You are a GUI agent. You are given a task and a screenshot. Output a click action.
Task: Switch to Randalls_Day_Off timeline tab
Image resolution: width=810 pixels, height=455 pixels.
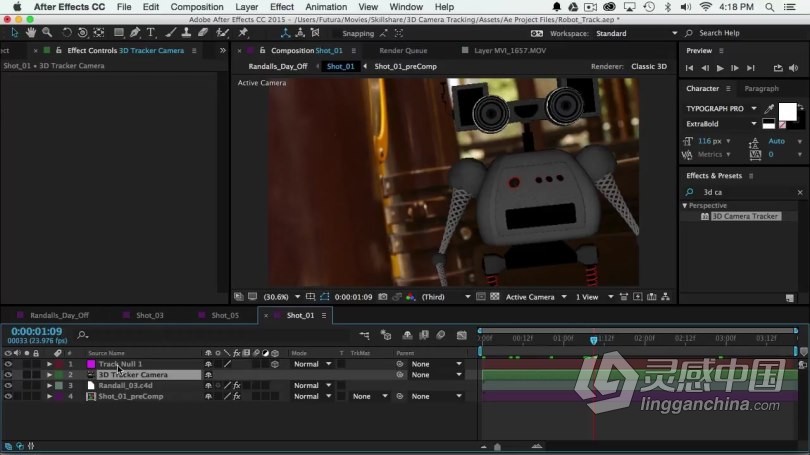(x=59, y=316)
